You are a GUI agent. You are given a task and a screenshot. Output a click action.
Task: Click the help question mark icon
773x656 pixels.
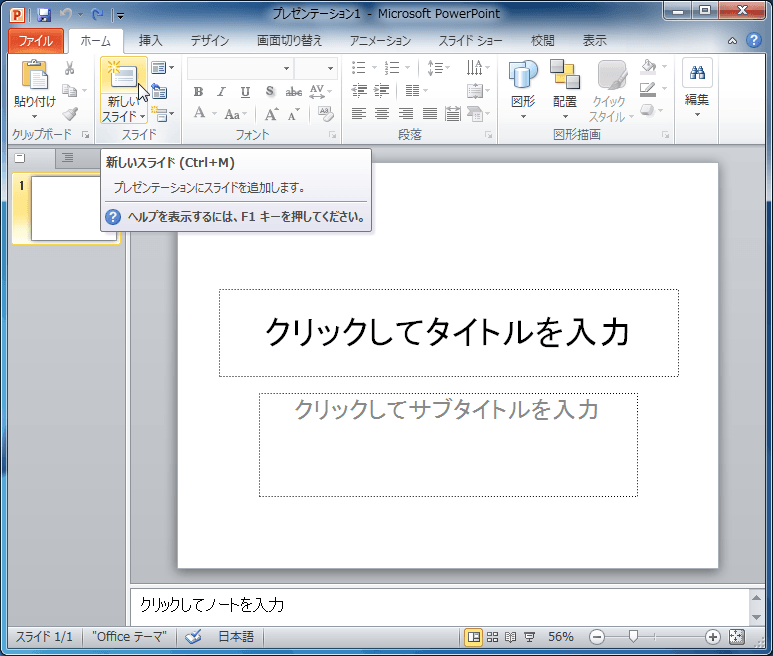pyautogui.click(x=753, y=41)
